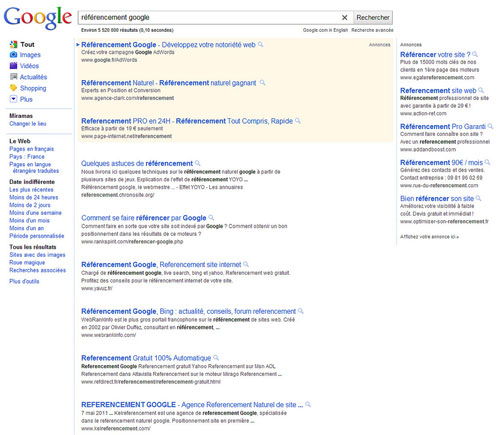
Task: Select Roue magique view
Action: pyautogui.click(x=27, y=262)
